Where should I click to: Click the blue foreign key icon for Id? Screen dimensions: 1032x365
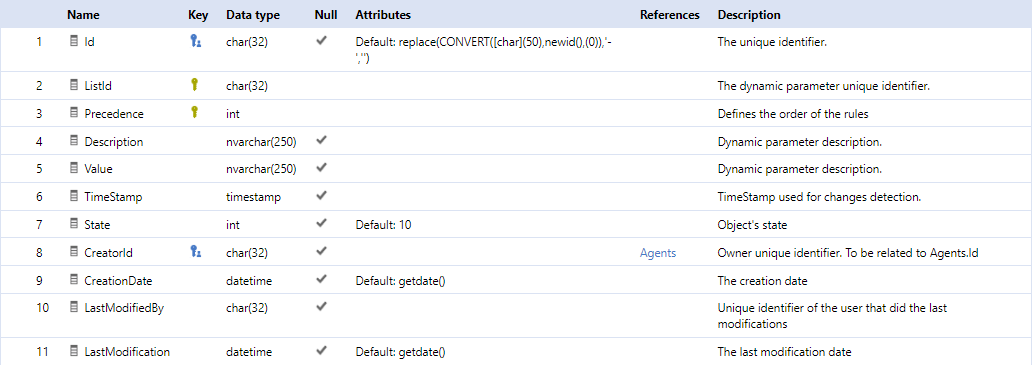click(x=195, y=41)
